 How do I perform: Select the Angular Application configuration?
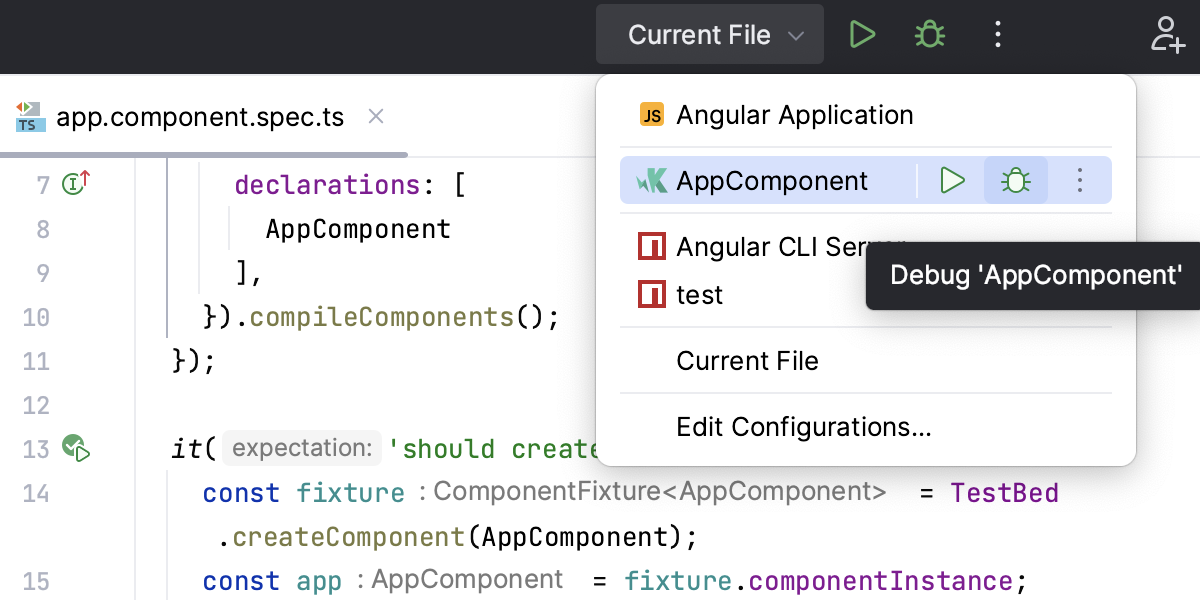(x=795, y=114)
